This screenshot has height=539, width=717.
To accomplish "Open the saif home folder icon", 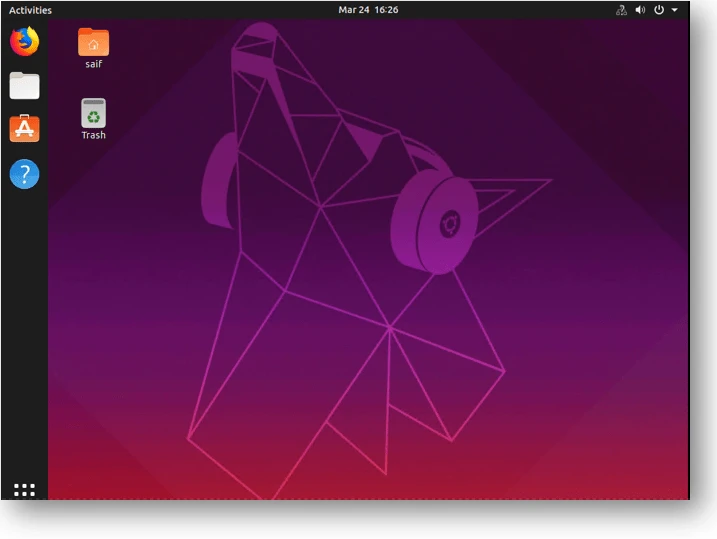I will pos(93,42).
